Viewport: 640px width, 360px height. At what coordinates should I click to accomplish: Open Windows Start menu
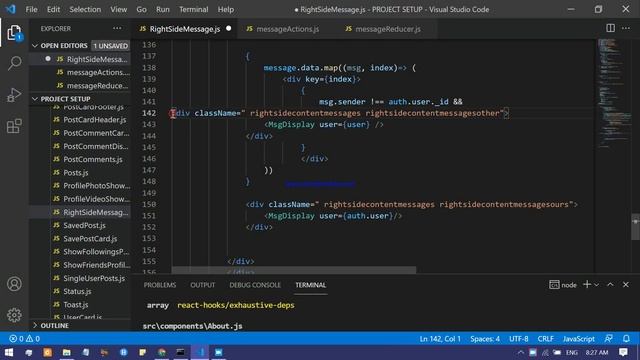pos(9,352)
